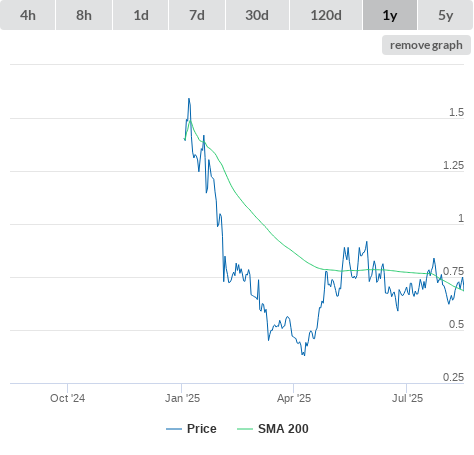Screen dimensions: 474x455
Task: Click the remove graph button
Action: 426,45
